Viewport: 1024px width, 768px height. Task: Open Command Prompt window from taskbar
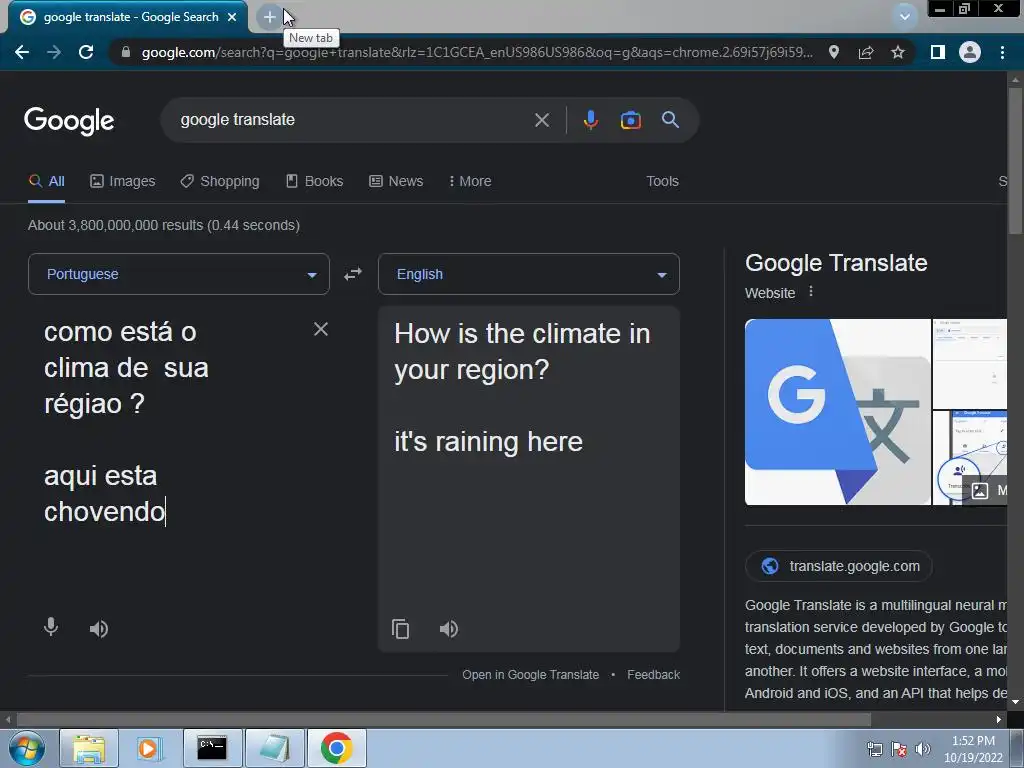[212, 748]
